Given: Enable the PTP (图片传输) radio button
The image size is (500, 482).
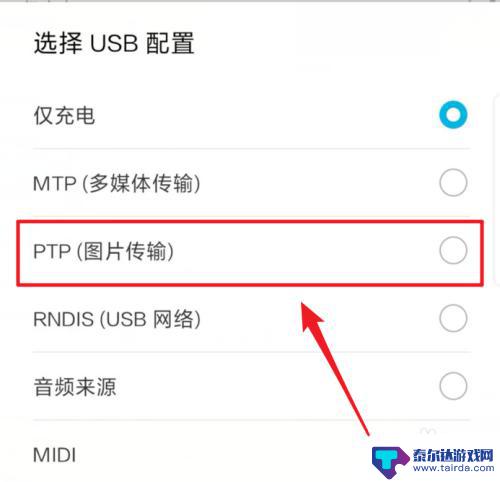Looking at the screenshot, I should tap(453, 250).
